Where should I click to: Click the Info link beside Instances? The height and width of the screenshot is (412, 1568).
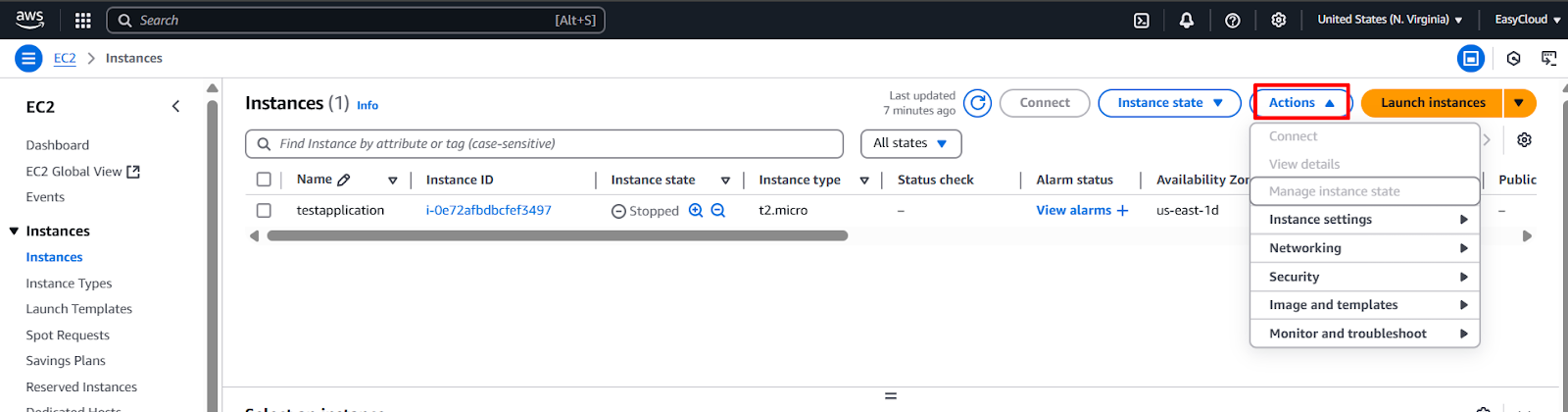coord(367,105)
